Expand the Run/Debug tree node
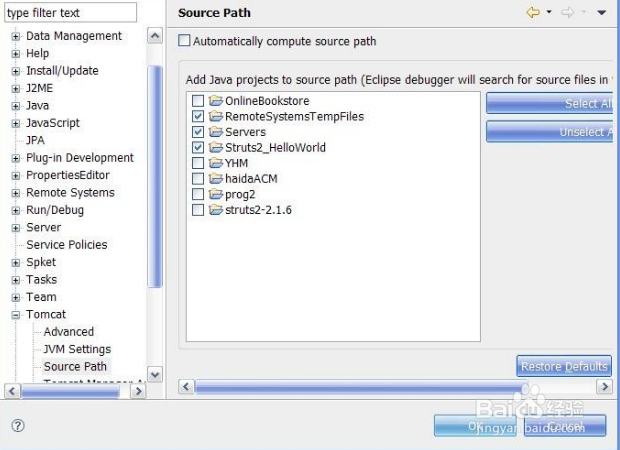620x450 pixels. [x=15, y=210]
